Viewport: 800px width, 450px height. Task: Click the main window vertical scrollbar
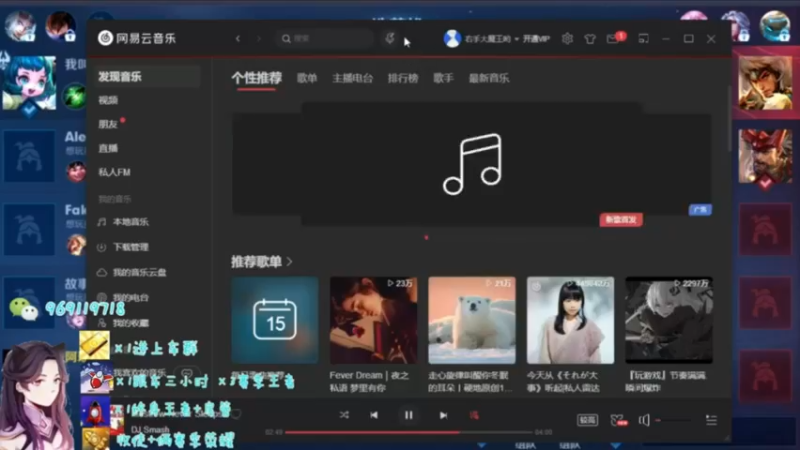(729, 118)
